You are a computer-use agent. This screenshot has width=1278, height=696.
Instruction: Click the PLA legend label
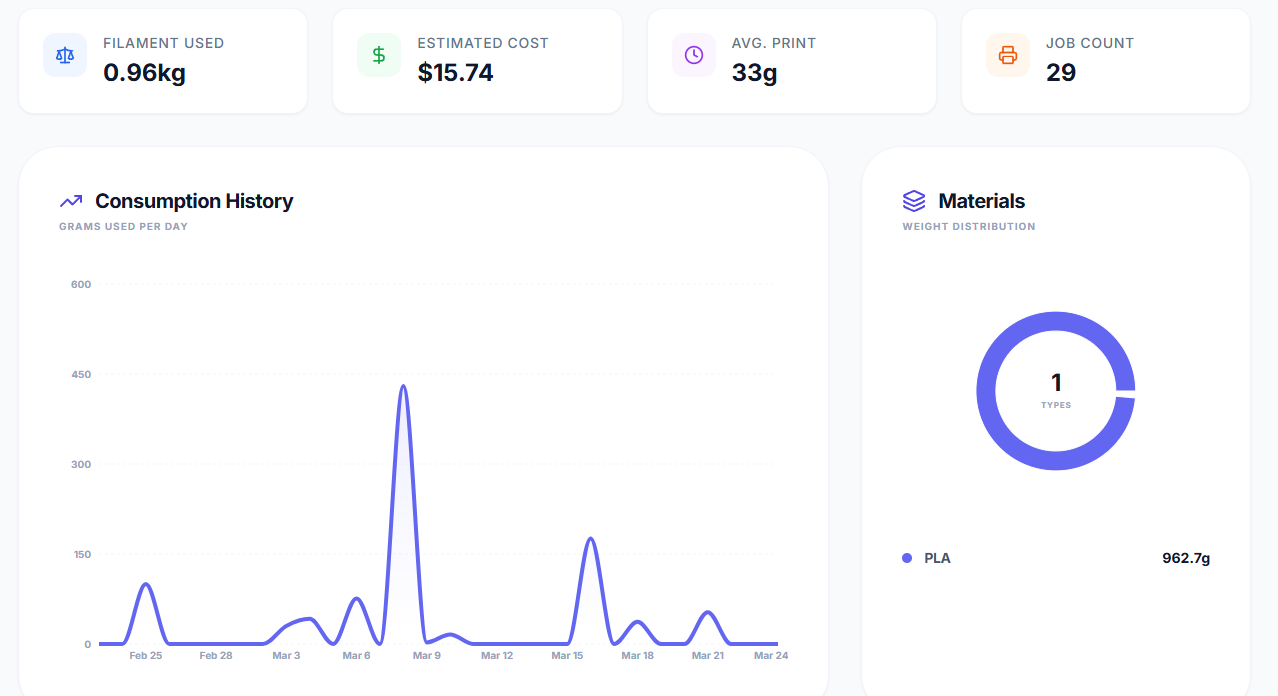click(x=937, y=558)
